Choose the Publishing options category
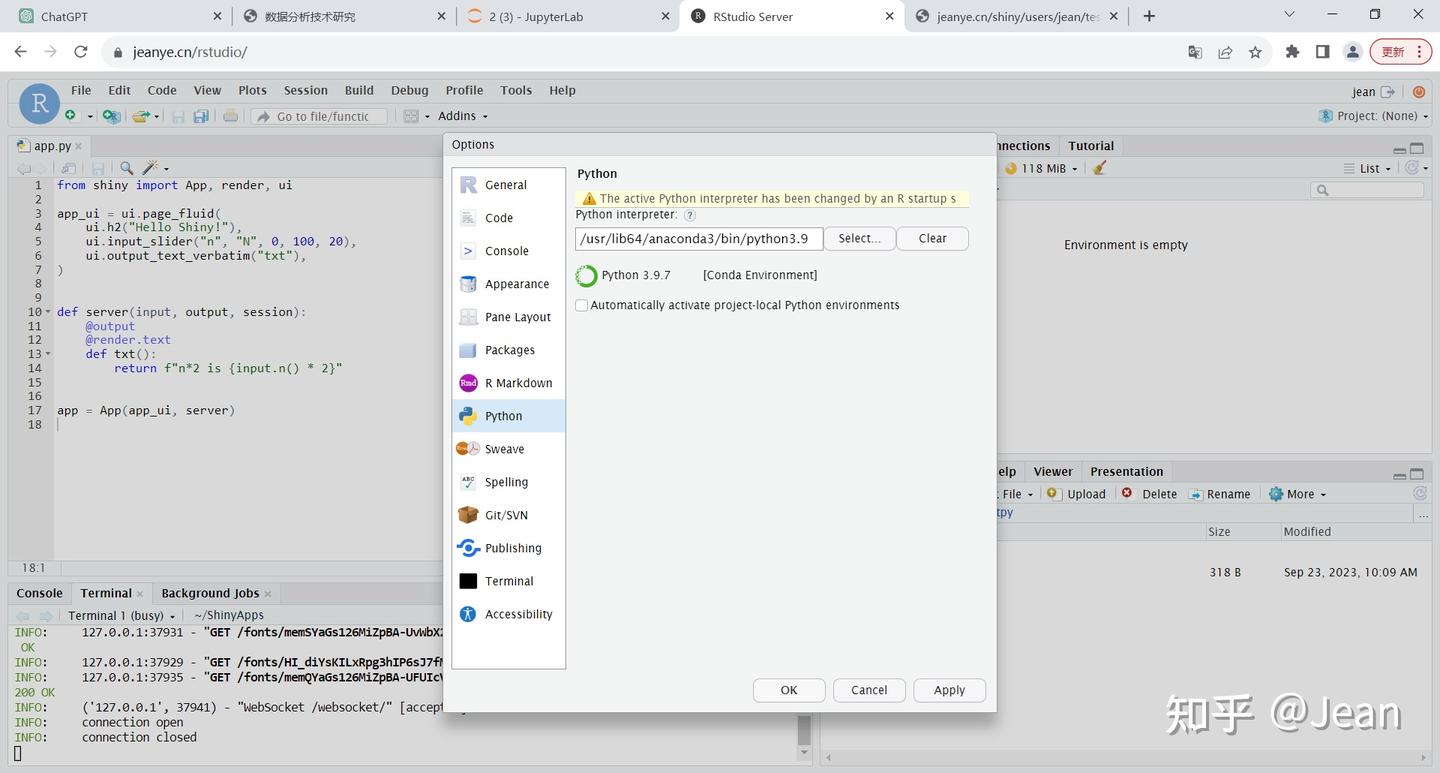The height and width of the screenshot is (773, 1440). point(508,548)
